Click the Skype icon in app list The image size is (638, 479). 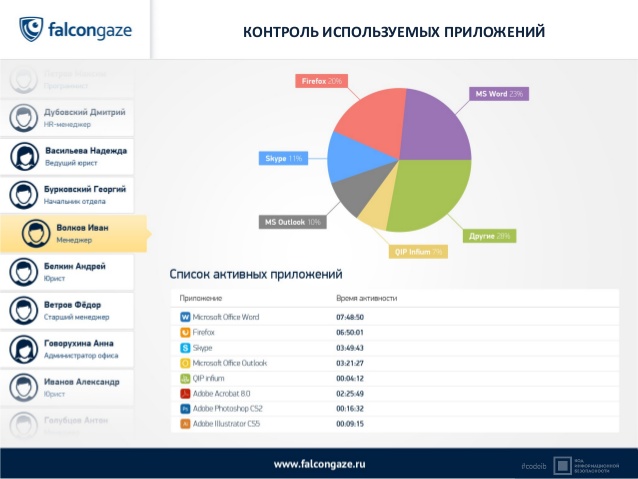[185, 348]
